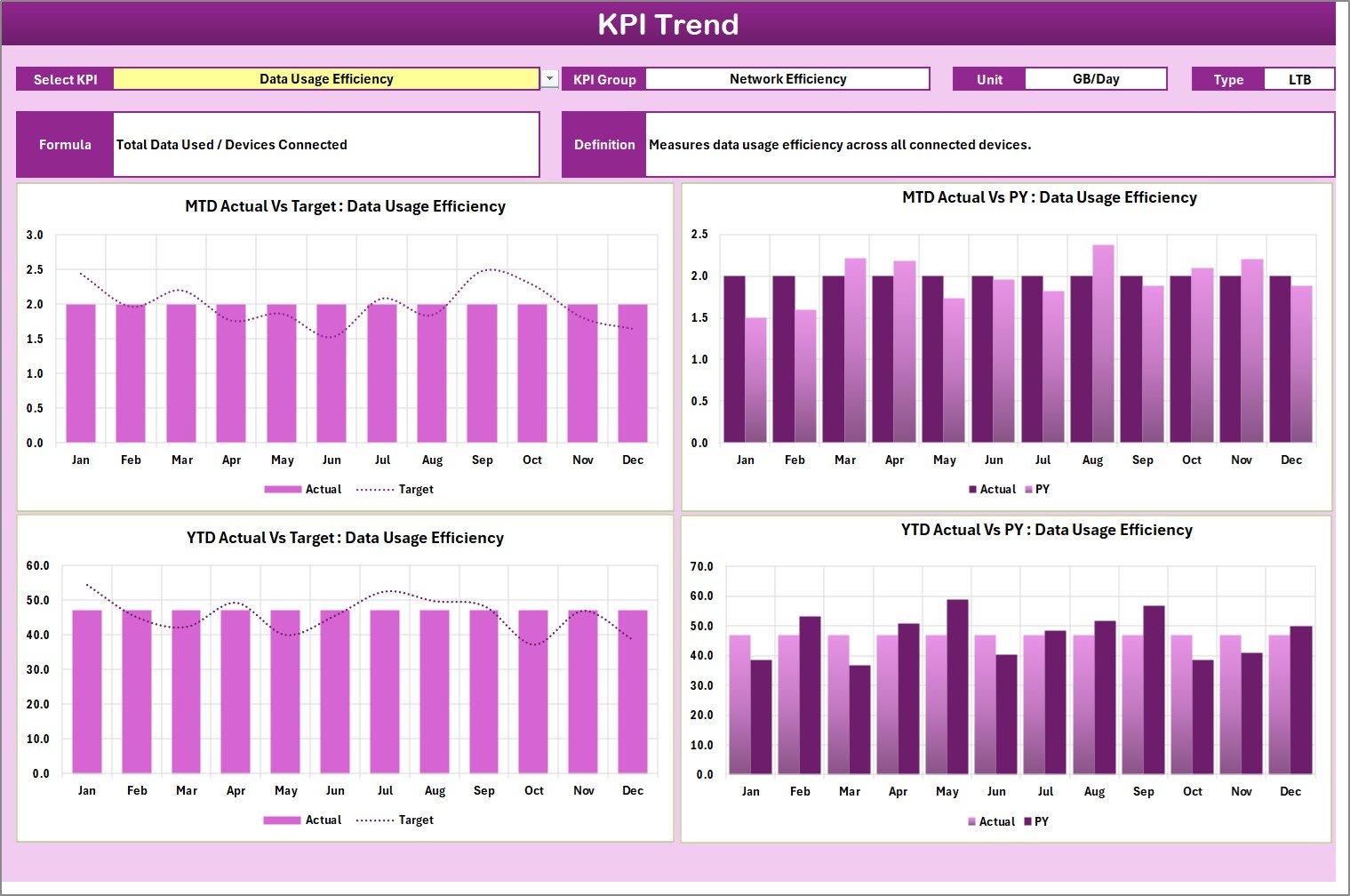This screenshot has width=1350, height=896.
Task: Select the tall August PY bar
Action: [x=1102, y=356]
